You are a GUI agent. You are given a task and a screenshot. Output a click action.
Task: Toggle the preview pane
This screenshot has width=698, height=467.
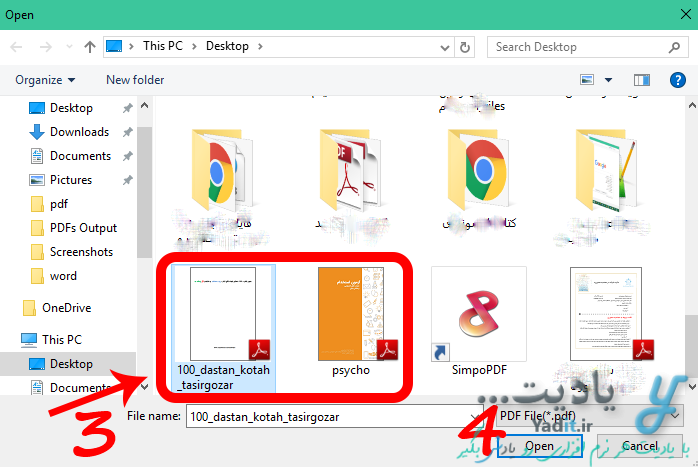(x=641, y=80)
